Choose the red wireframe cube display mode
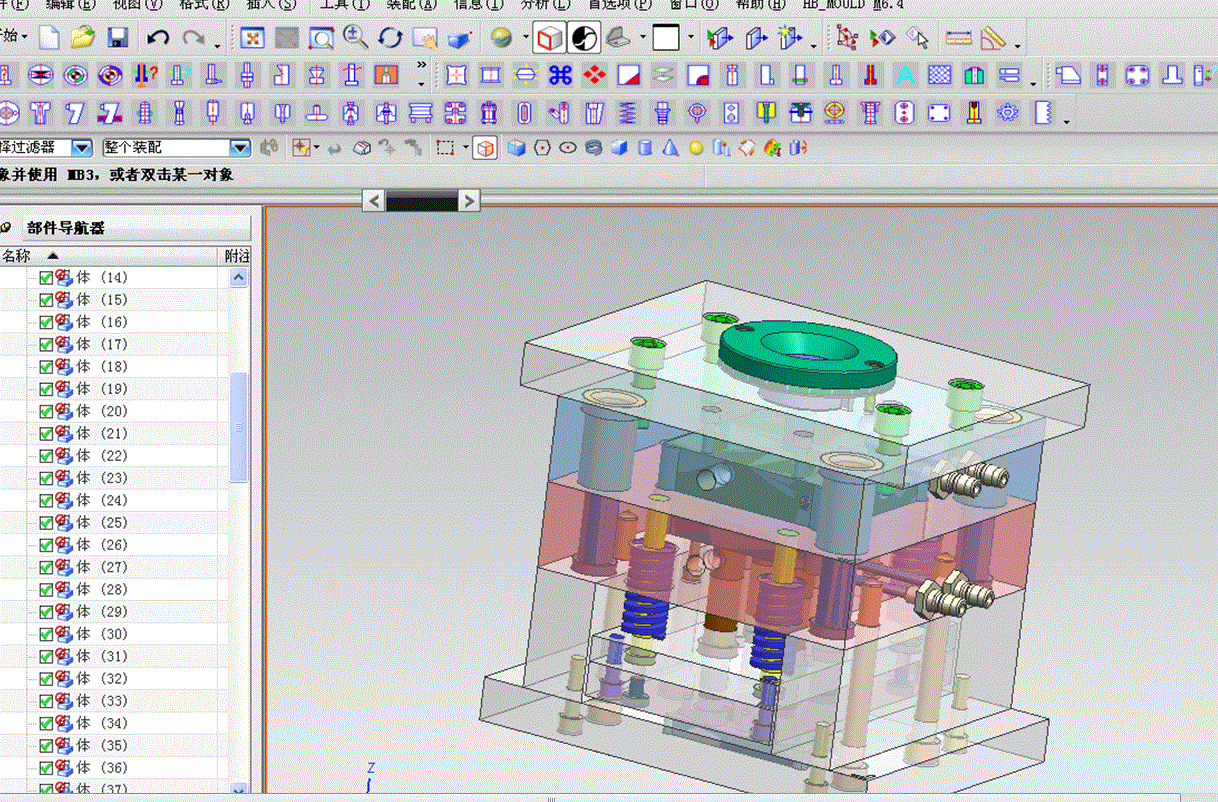 [548, 38]
